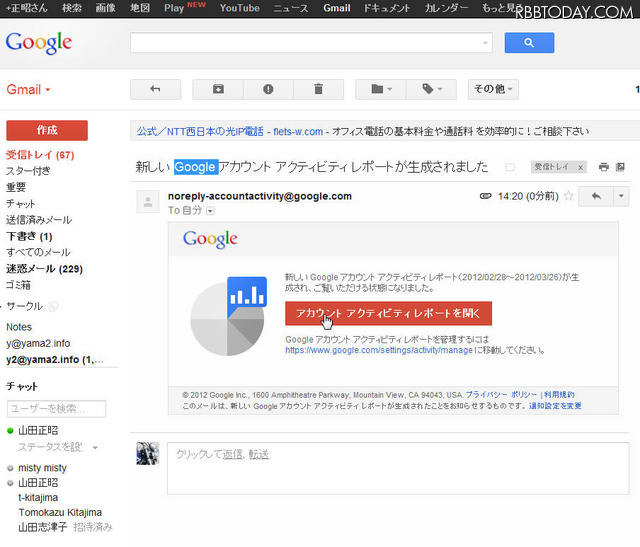Open 画像 images in top bar
The height and width of the screenshot is (547, 640).
[x=105, y=8]
